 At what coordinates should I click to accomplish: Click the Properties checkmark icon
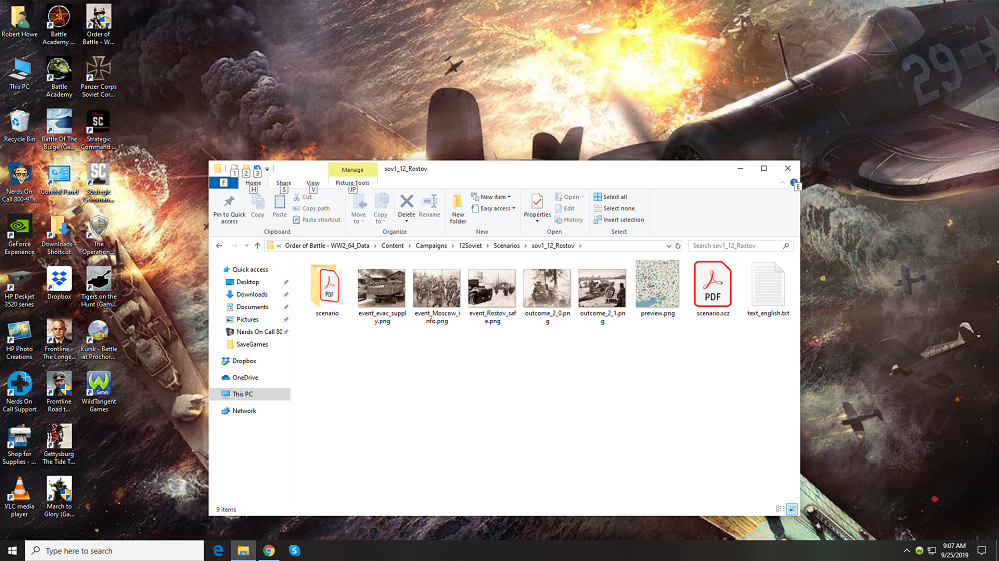point(537,202)
